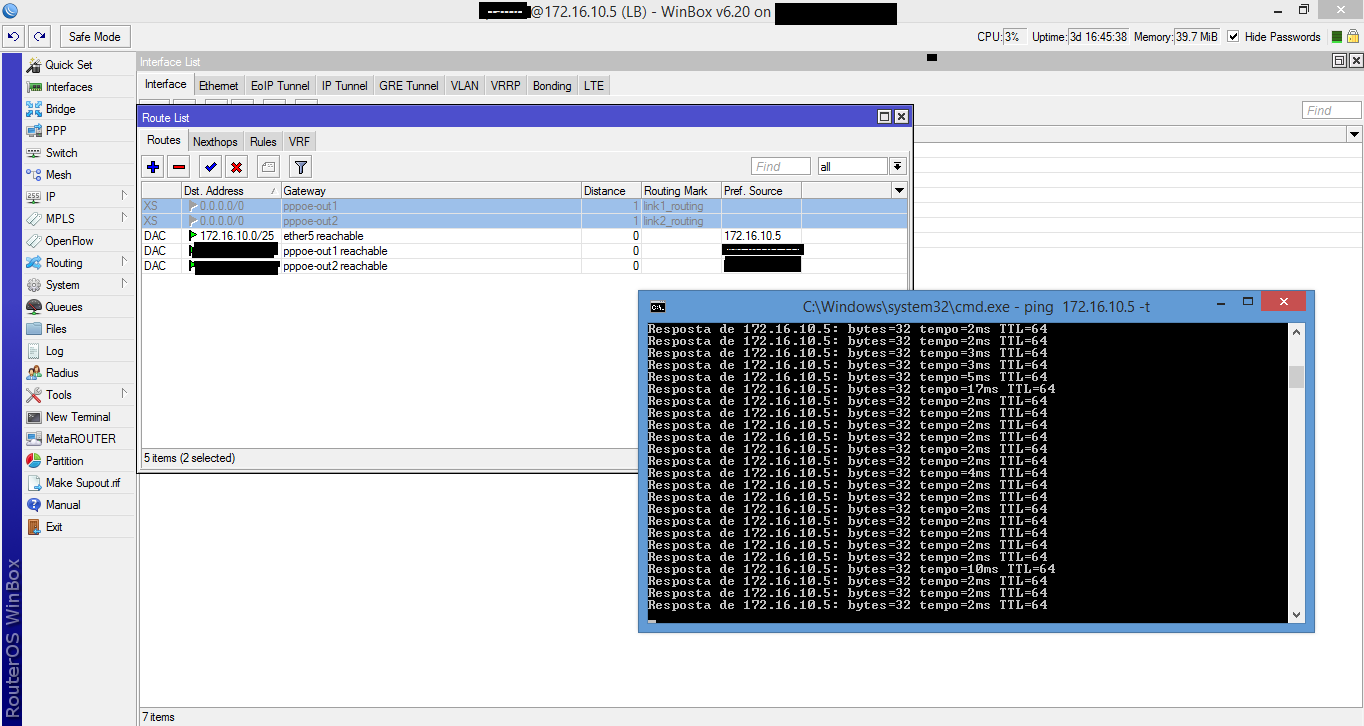Screen dimensions: 1364x726
Task: Sort routes by Dst. Address column header
Action: point(231,190)
